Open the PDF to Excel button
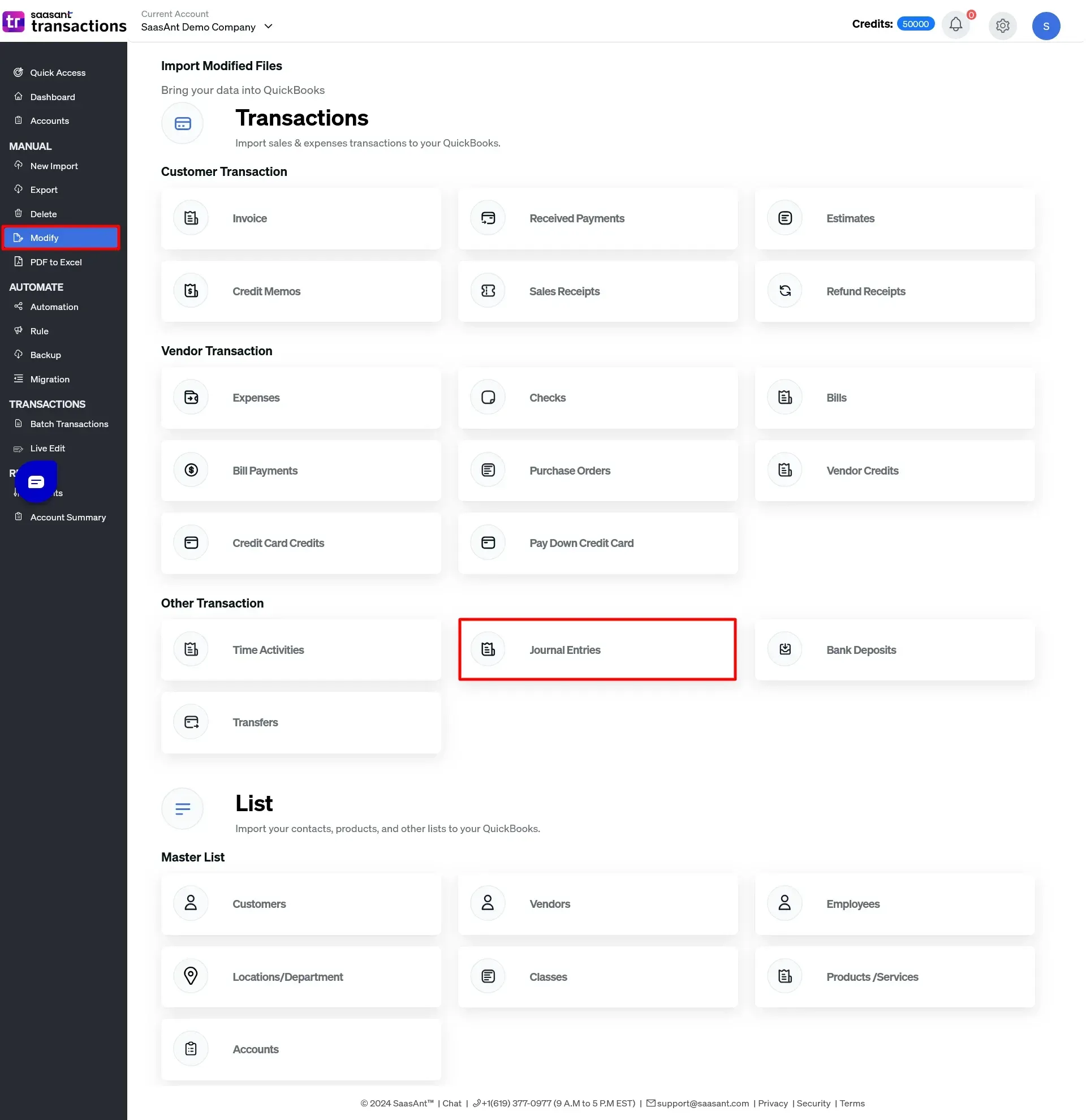The height and width of the screenshot is (1120, 1086). (x=55, y=262)
